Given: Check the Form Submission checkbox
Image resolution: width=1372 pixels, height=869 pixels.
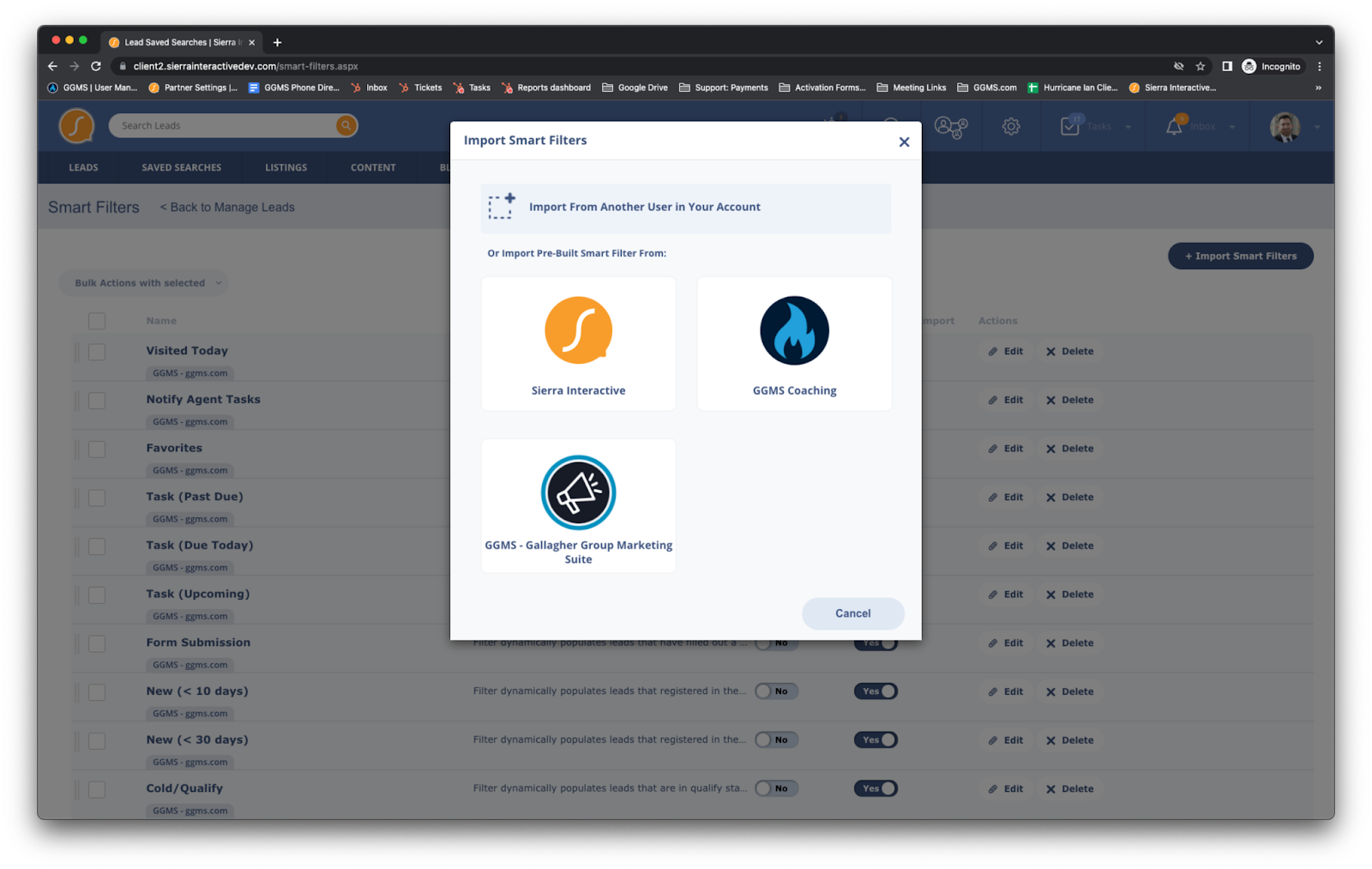Looking at the screenshot, I should click(97, 644).
